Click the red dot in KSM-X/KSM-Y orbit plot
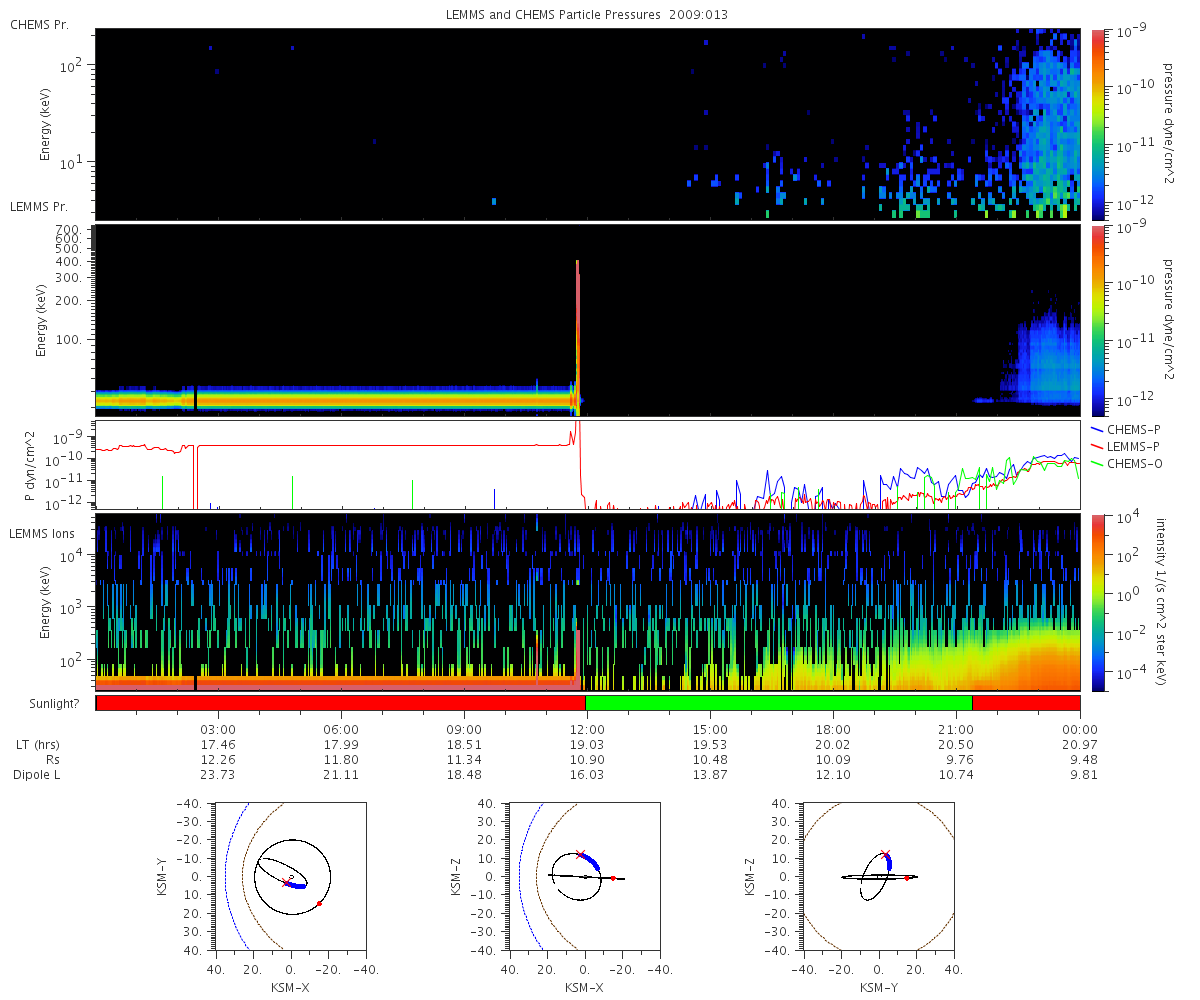The height and width of the screenshot is (1000, 1200). tap(319, 903)
